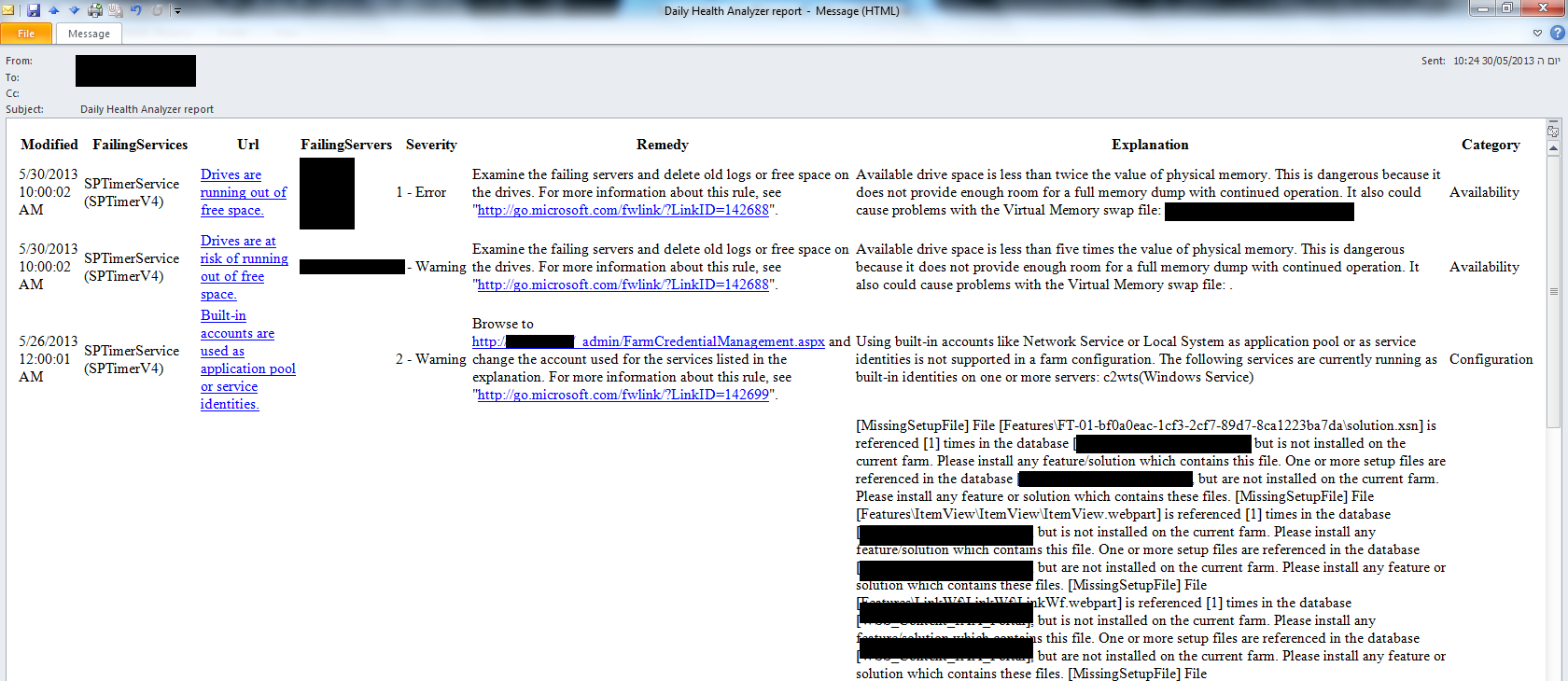Open Customize Quick Access Toolbar dropdown
The image size is (1568, 681).
(x=177, y=11)
